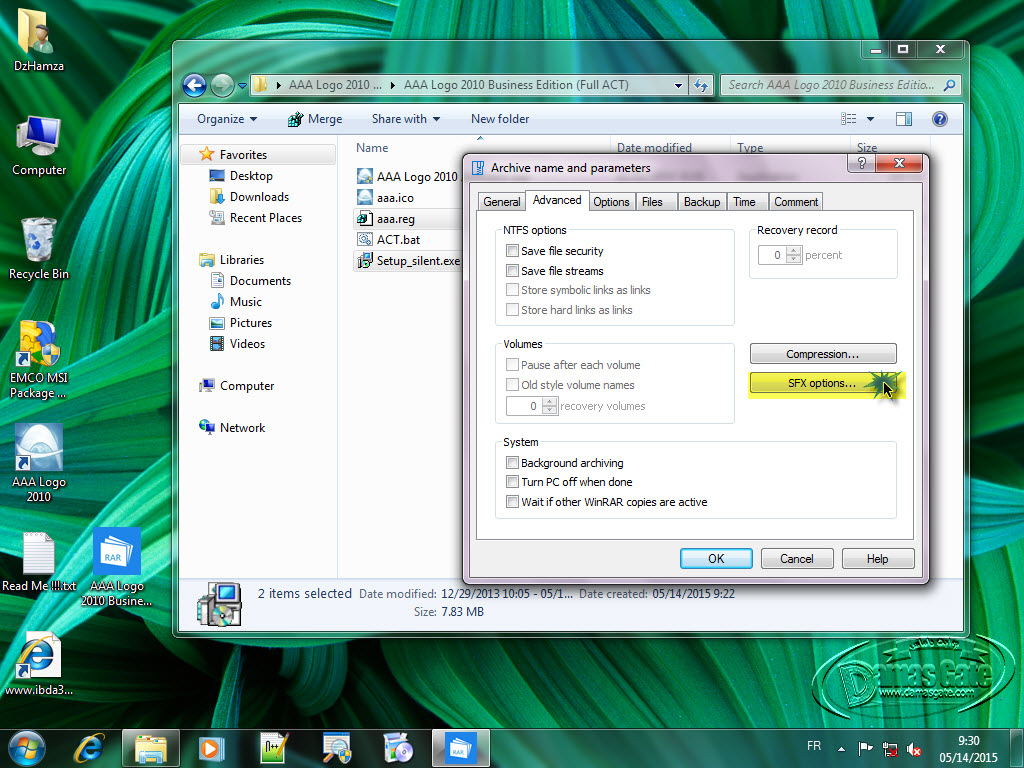Click the SFX options button

tap(822, 383)
